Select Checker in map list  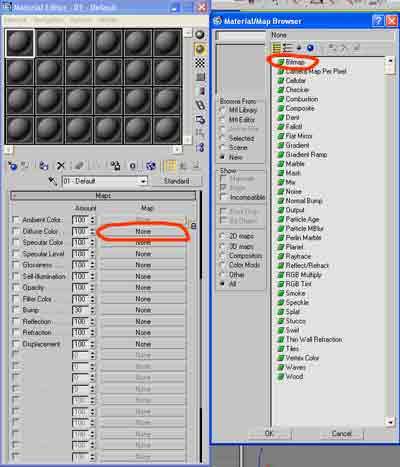tap(297, 90)
